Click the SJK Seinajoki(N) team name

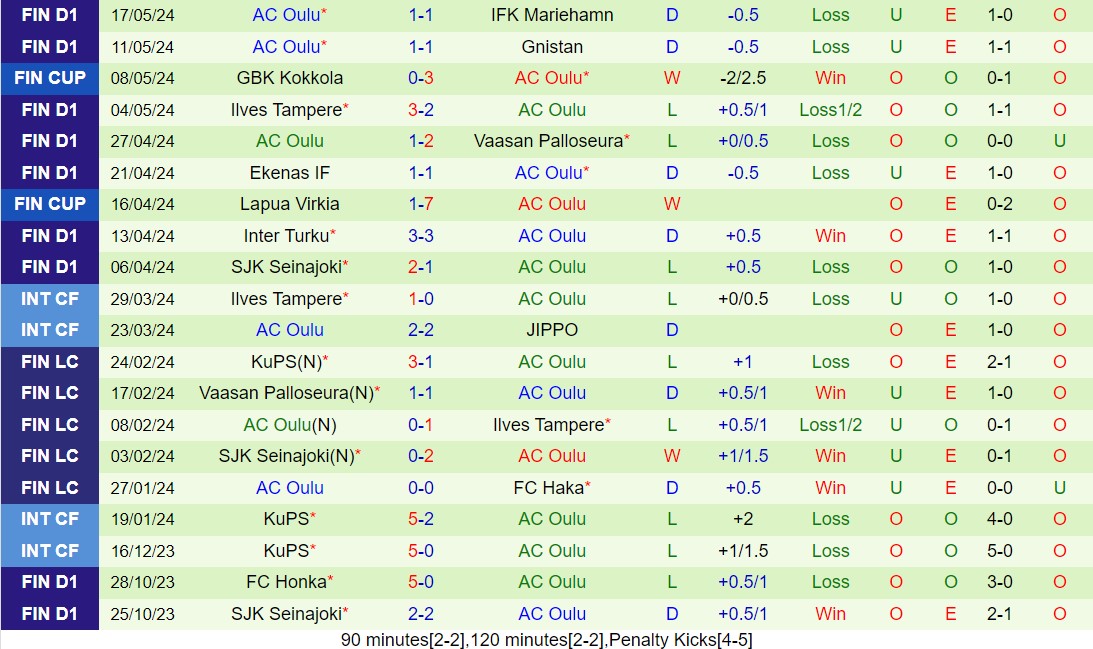pos(286,456)
